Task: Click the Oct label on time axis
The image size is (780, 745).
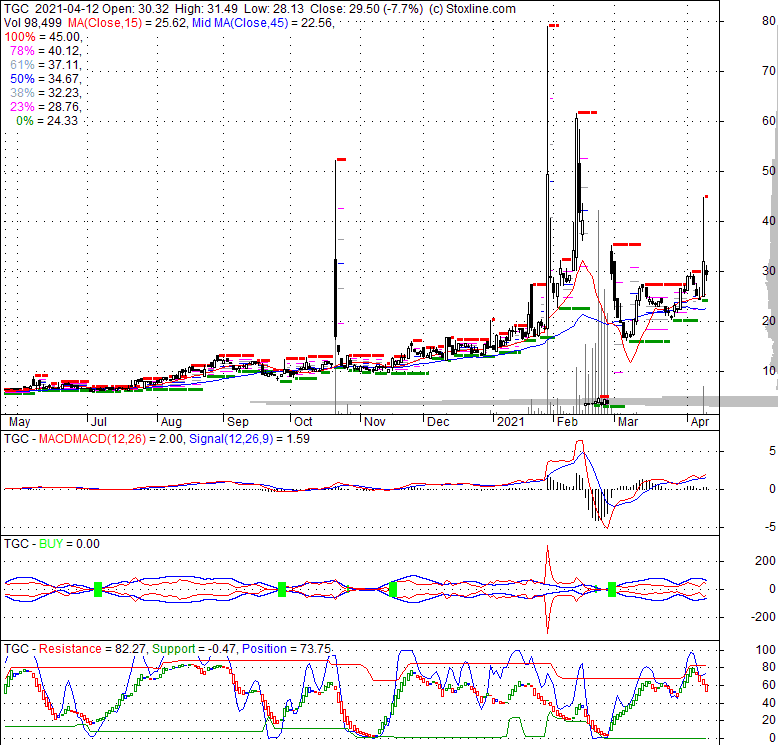Action: click(x=302, y=422)
